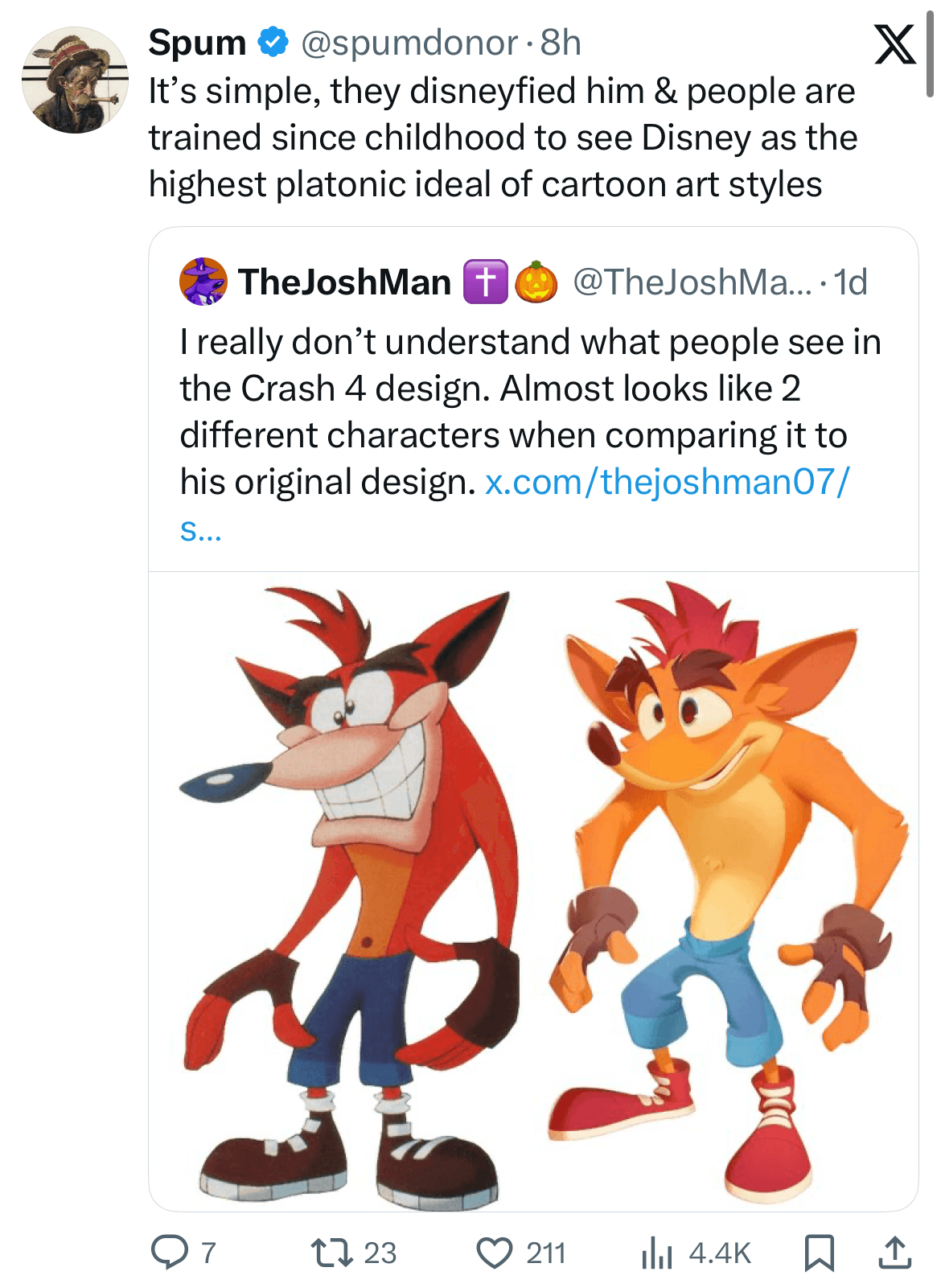Image resolution: width=941 pixels, height=1288 pixels.
Task: Open the @spumdonor handle link
Action: 409,43
